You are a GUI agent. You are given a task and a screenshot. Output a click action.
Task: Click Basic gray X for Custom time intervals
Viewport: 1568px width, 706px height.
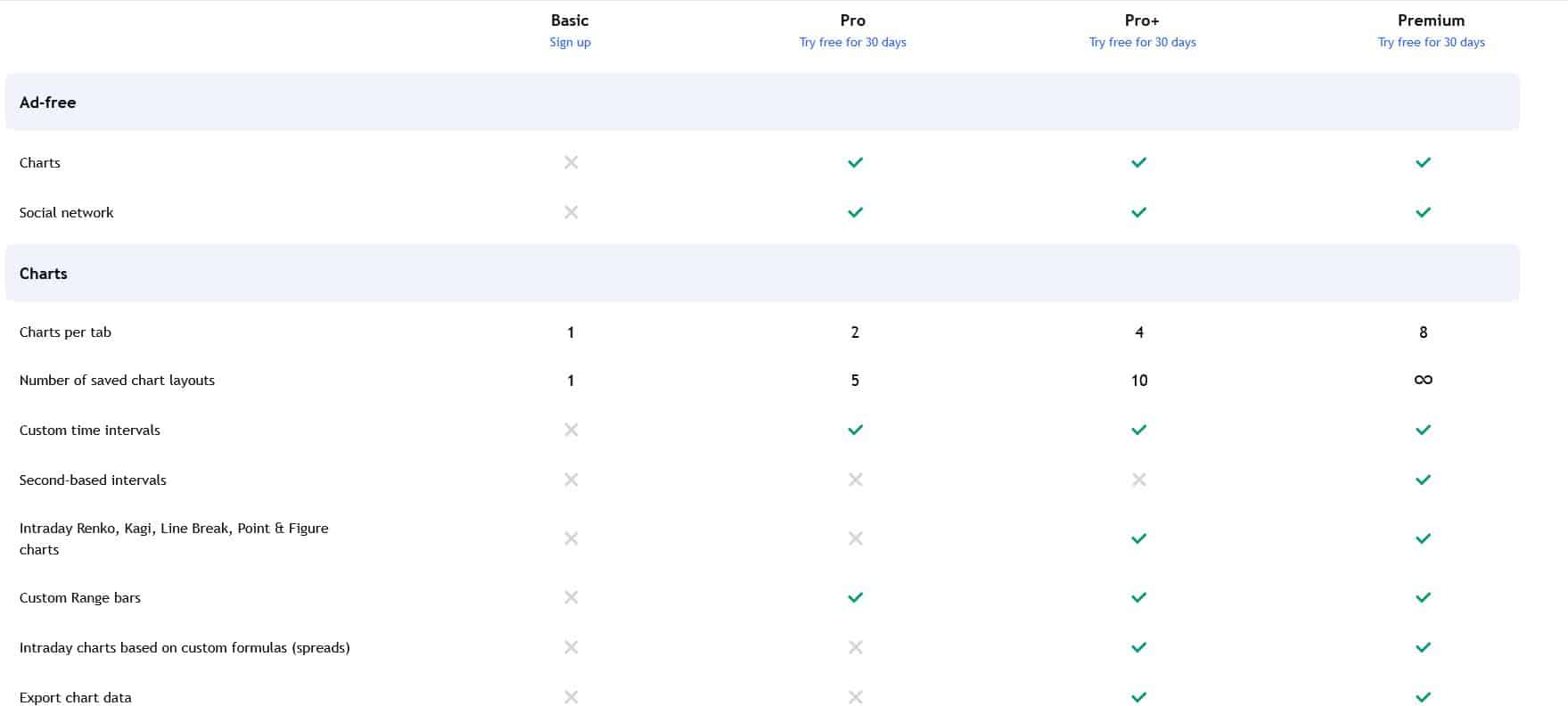coord(571,430)
